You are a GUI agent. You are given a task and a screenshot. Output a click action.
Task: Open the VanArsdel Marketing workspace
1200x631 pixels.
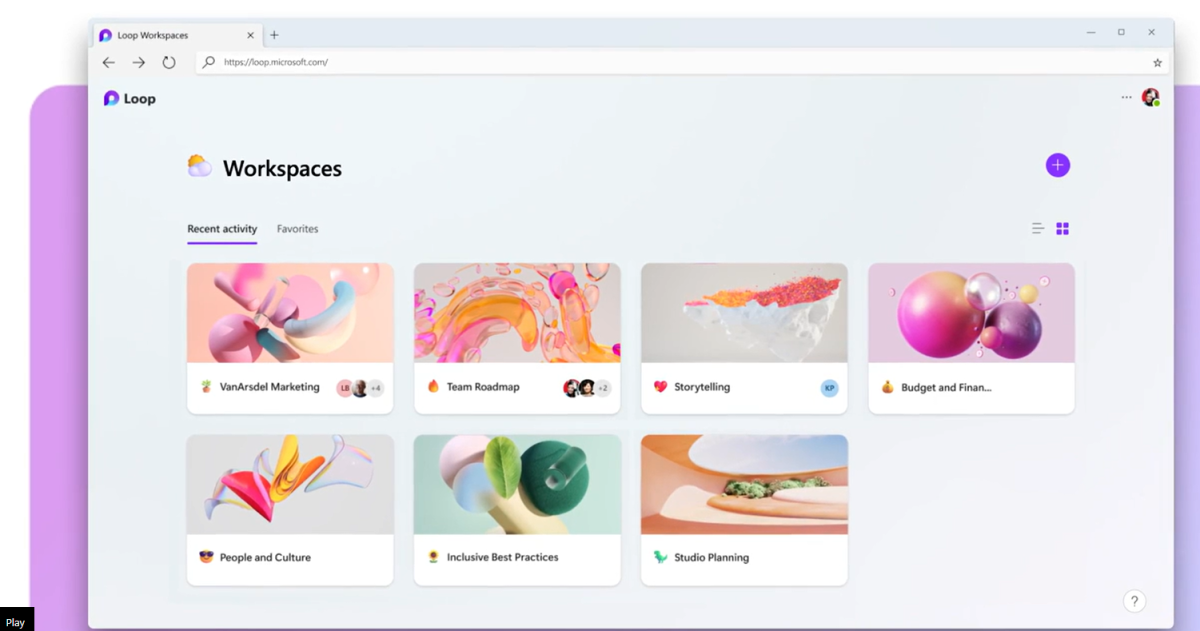[x=290, y=338]
